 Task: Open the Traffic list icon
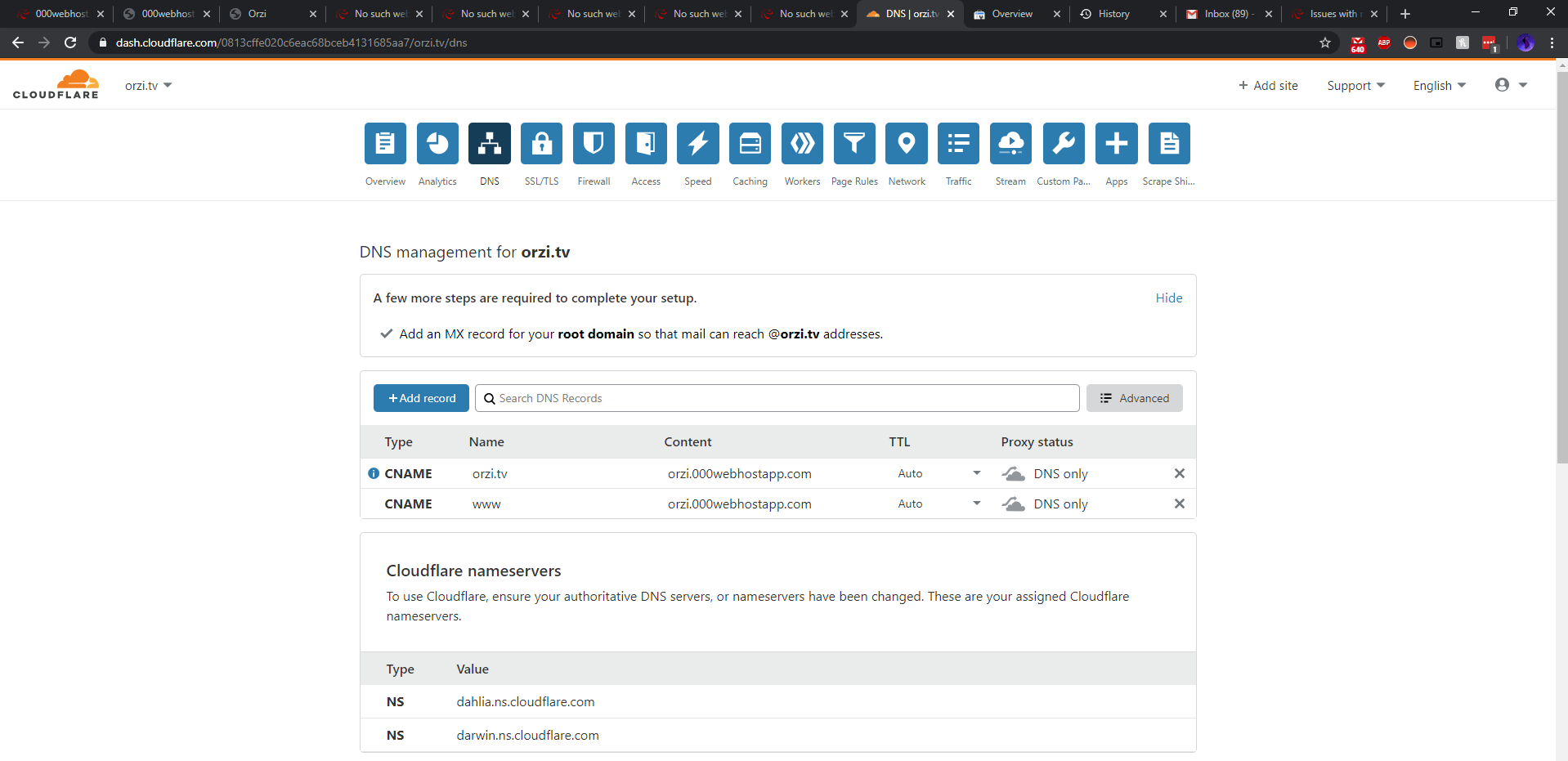(959, 144)
